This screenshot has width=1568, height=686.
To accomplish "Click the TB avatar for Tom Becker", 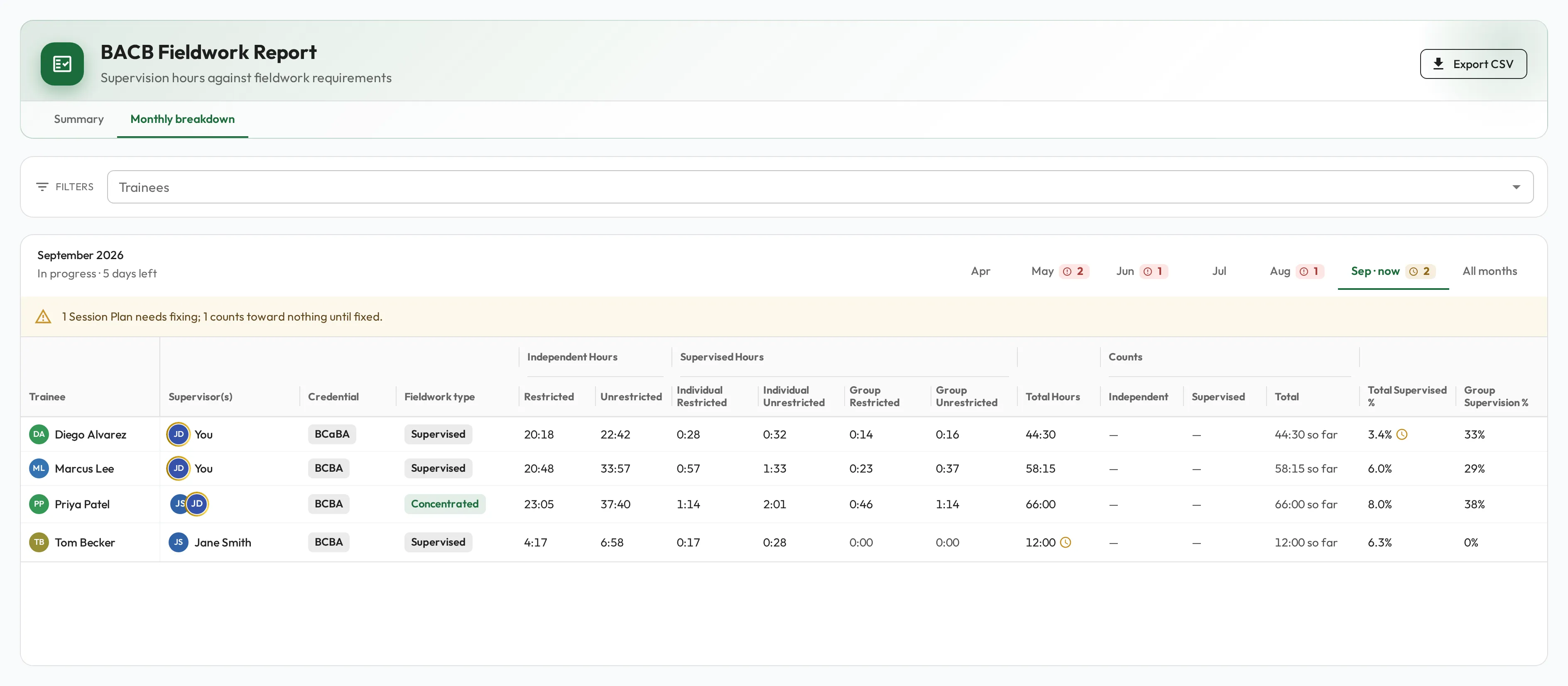I will [x=39, y=542].
